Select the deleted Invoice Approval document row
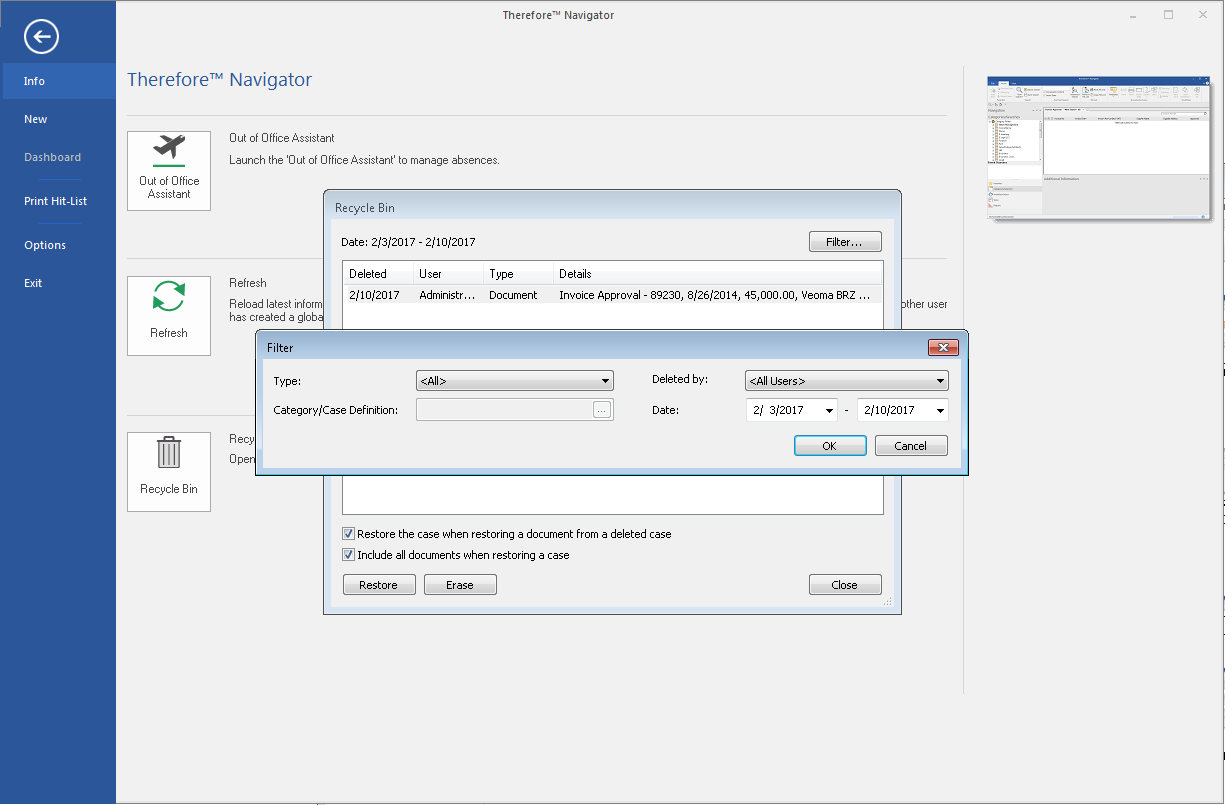1225x805 pixels. 613,294
